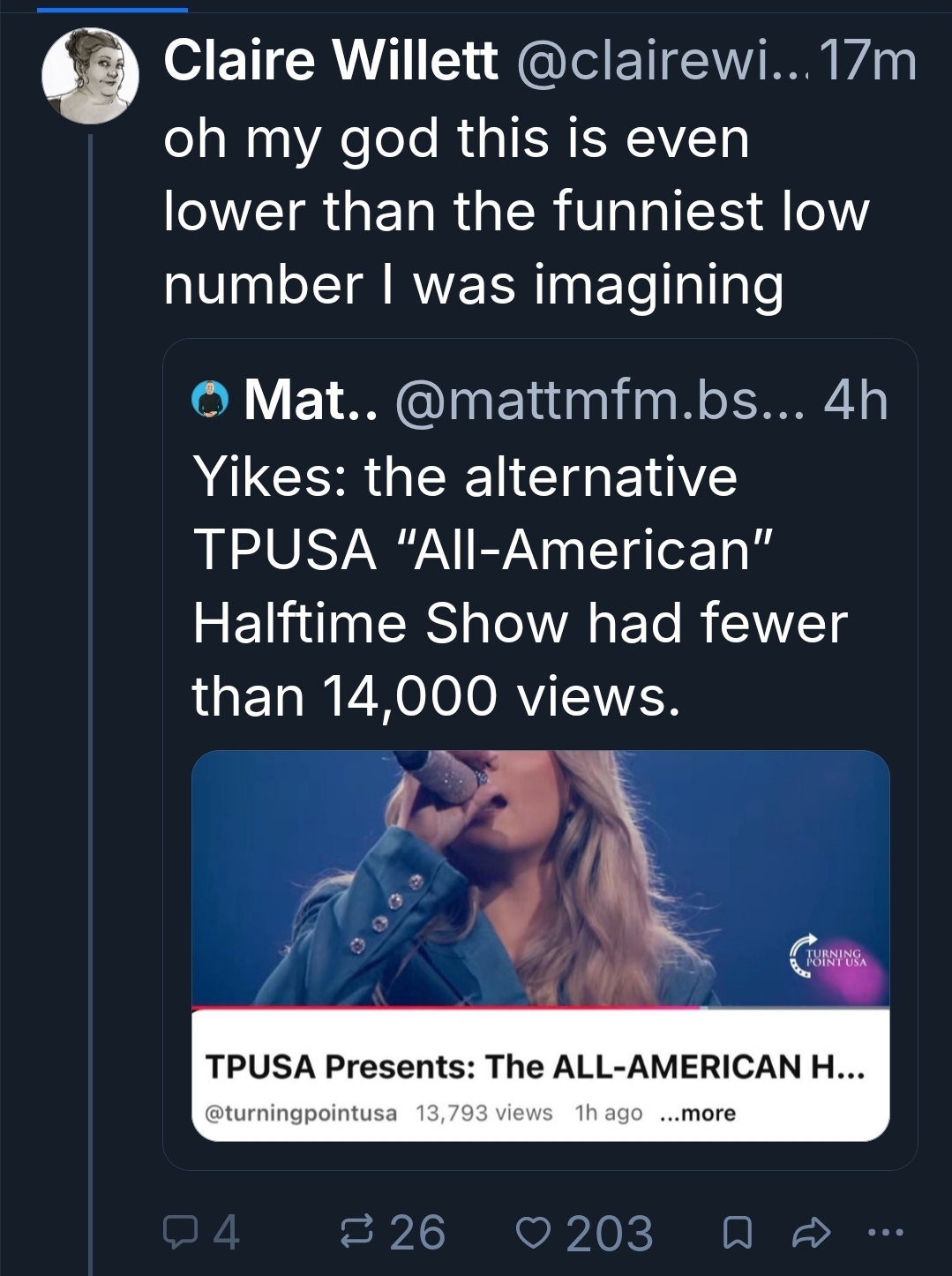Click the red video progress bar

point(446,1007)
